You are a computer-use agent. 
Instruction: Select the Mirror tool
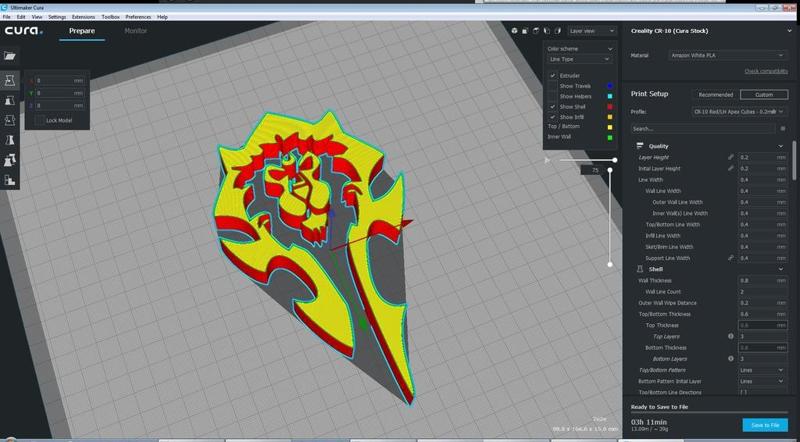point(10,140)
